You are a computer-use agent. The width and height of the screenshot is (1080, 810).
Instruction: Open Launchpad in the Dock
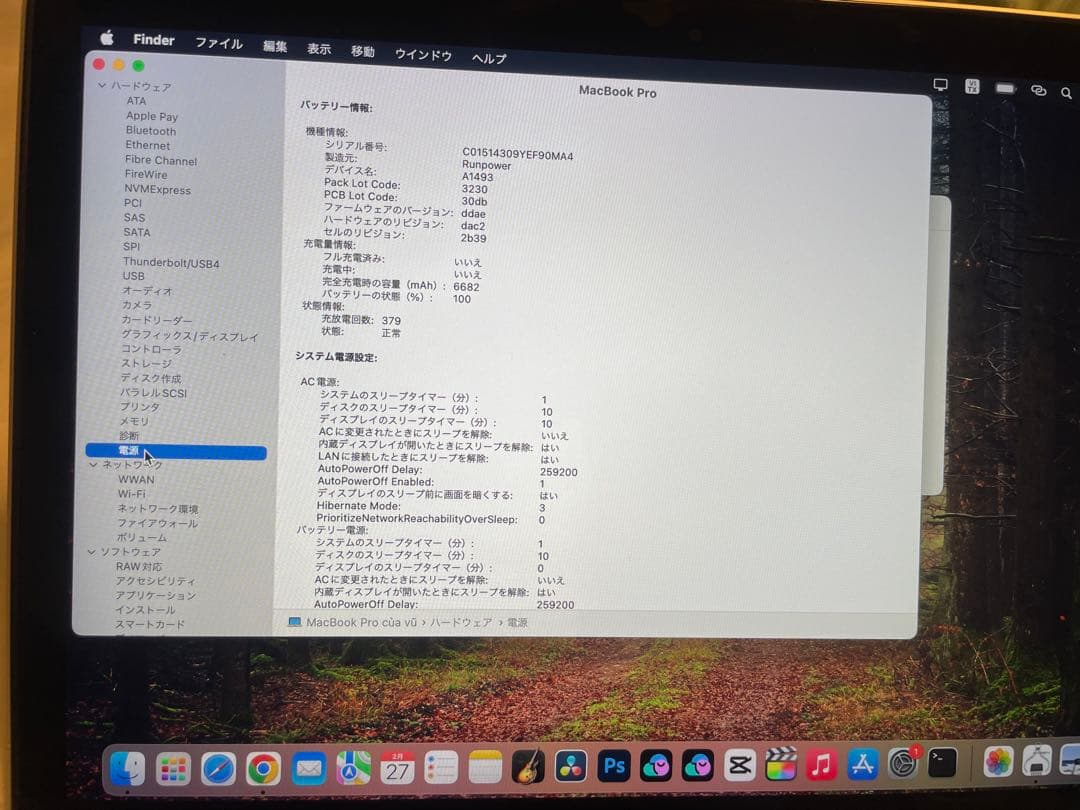[173, 769]
